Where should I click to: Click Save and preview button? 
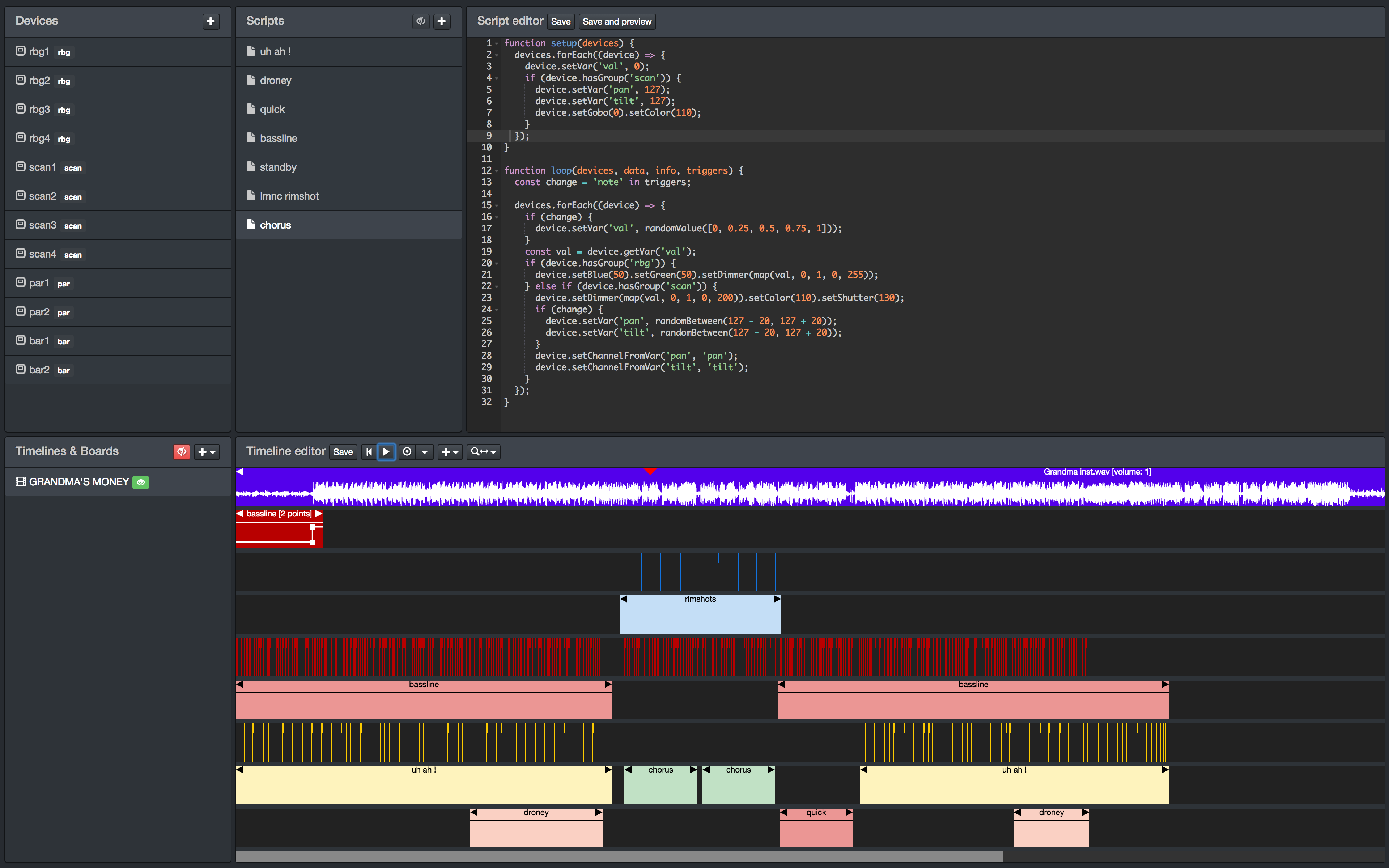pyautogui.click(x=617, y=21)
